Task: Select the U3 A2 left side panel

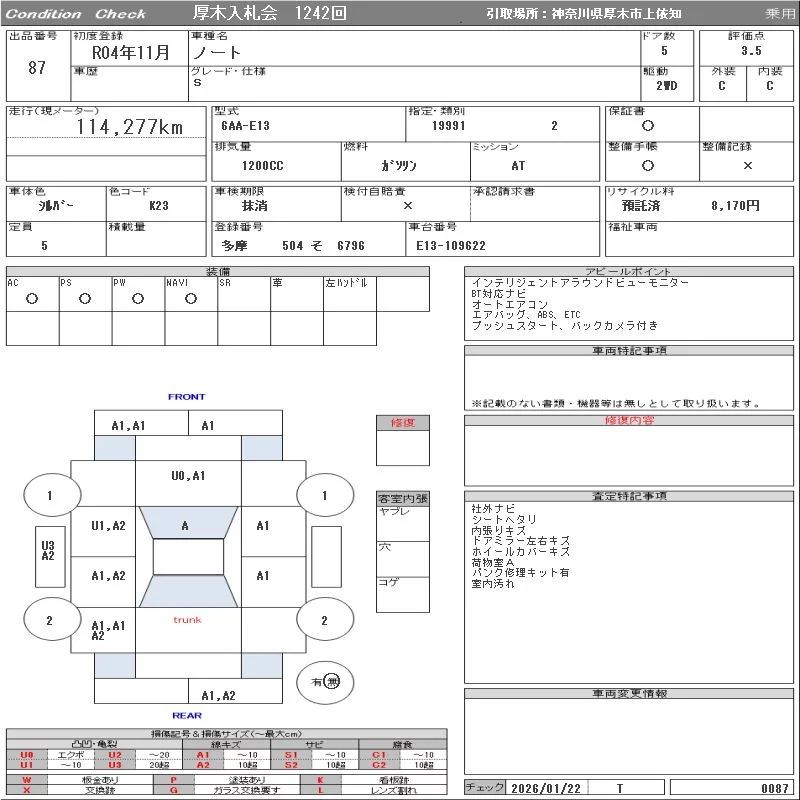Action: point(48,551)
